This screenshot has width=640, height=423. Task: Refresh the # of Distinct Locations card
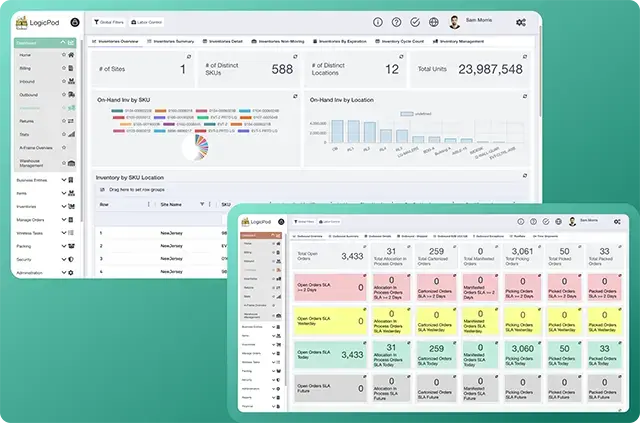coord(401,56)
